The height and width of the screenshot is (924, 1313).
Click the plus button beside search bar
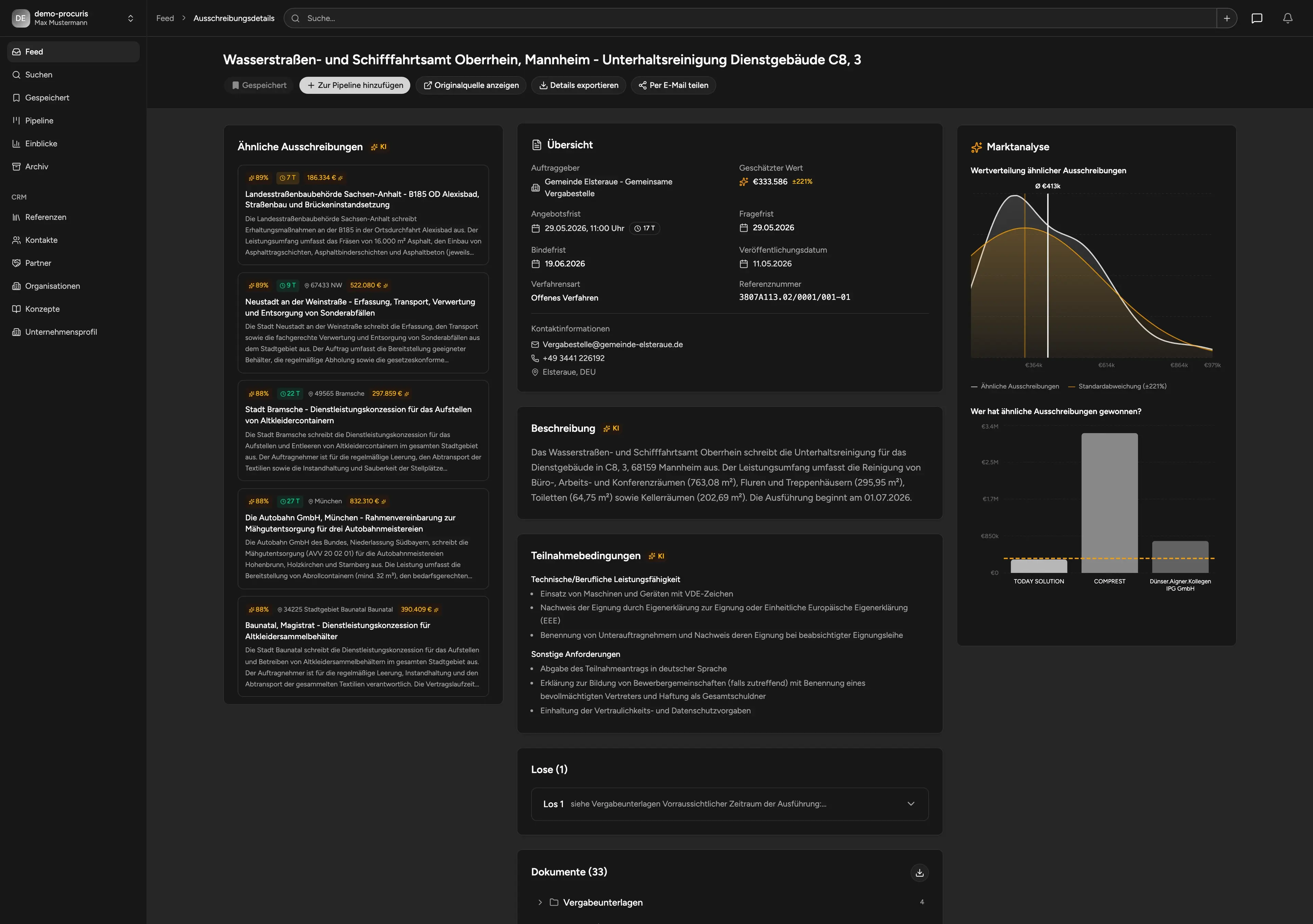[1226, 18]
